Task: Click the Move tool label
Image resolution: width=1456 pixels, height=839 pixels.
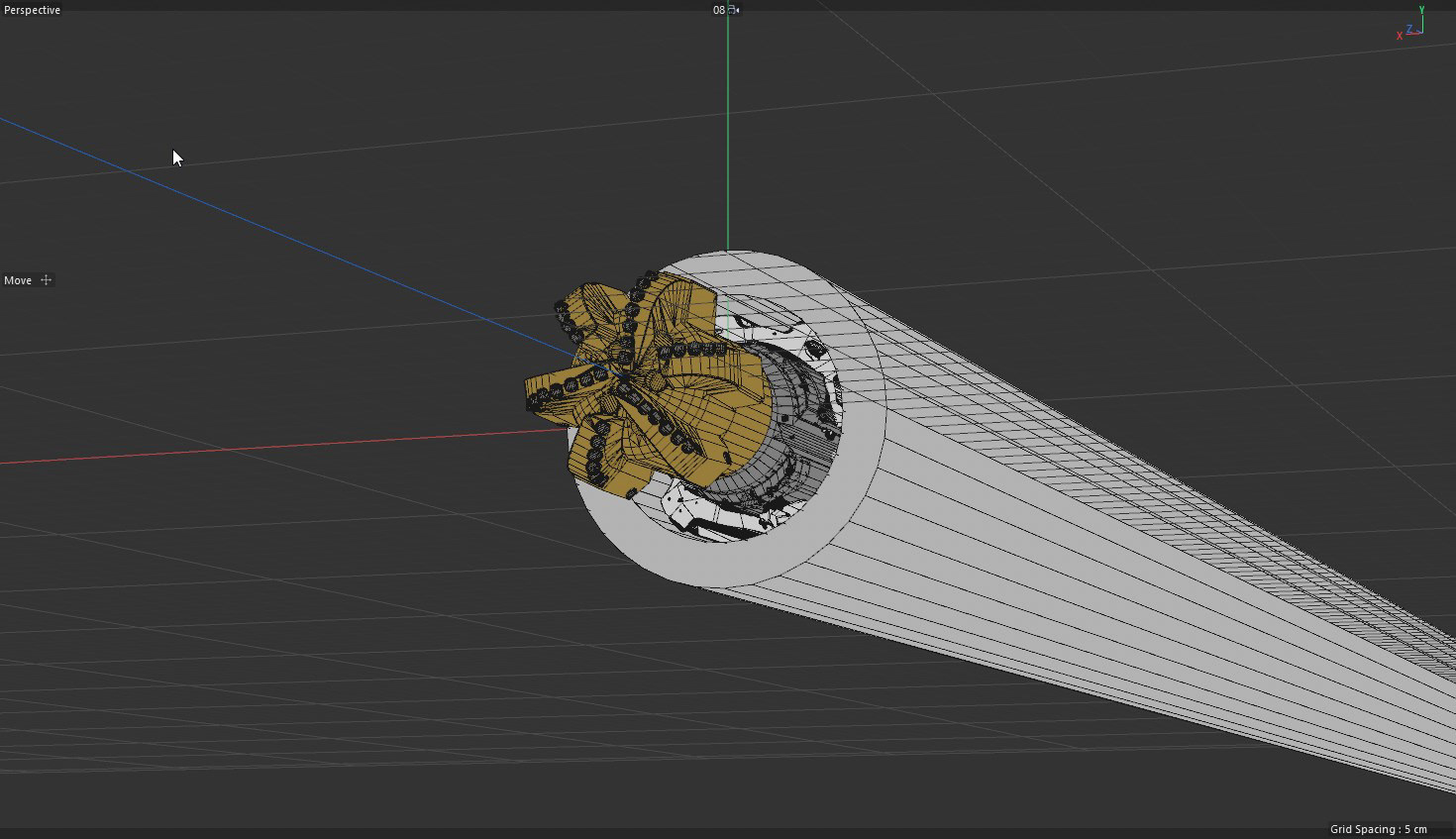Action: (18, 280)
